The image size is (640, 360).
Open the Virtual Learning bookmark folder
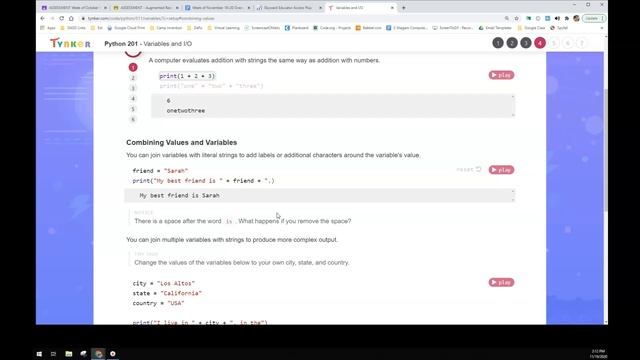point(224,28)
